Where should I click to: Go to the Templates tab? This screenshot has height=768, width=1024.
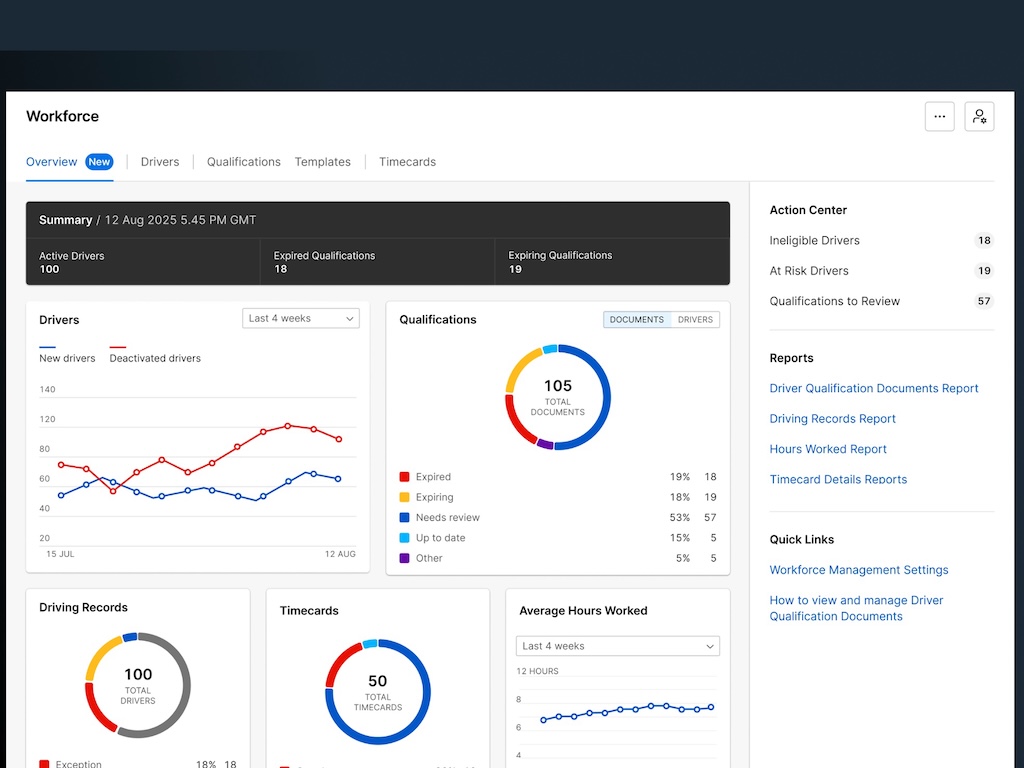pos(323,162)
